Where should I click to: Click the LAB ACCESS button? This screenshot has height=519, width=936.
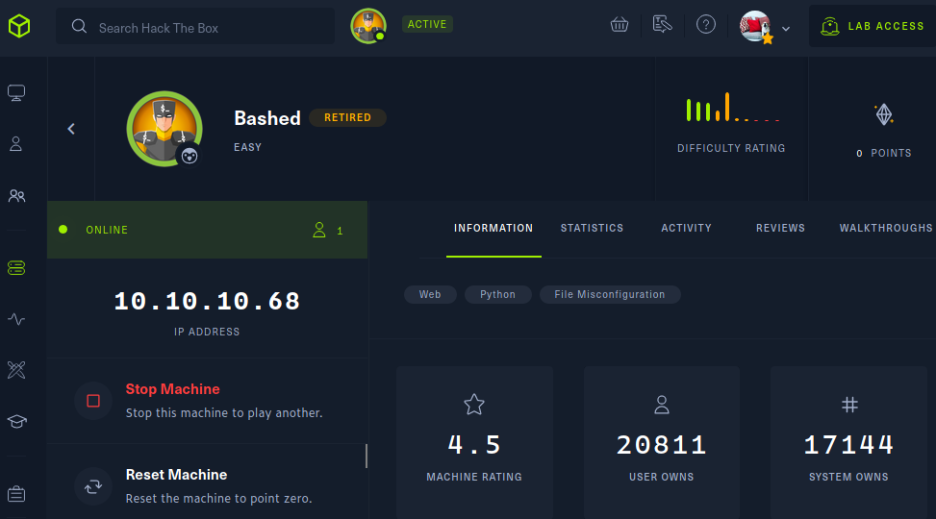point(872,26)
